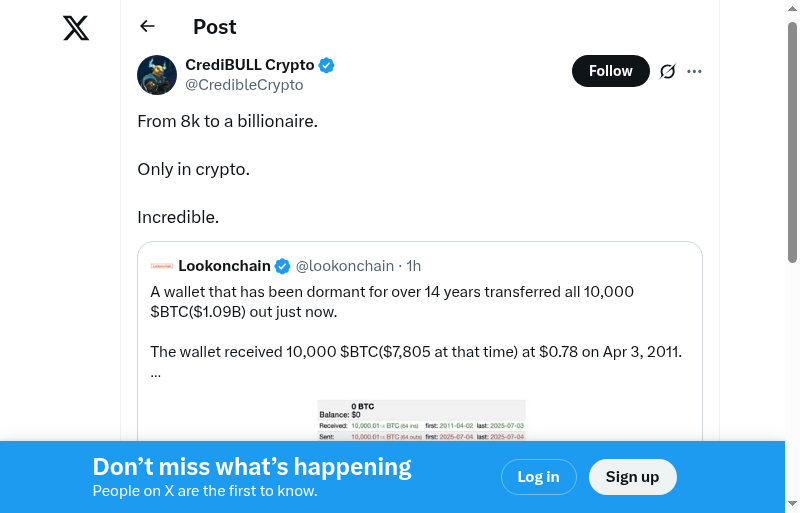The image size is (800, 513).
Task: Click the verified badge beside Lookonchain
Action: (283, 266)
